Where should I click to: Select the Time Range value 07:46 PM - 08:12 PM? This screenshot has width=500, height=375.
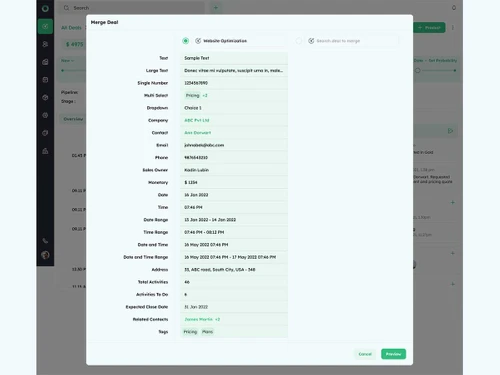click(x=204, y=232)
